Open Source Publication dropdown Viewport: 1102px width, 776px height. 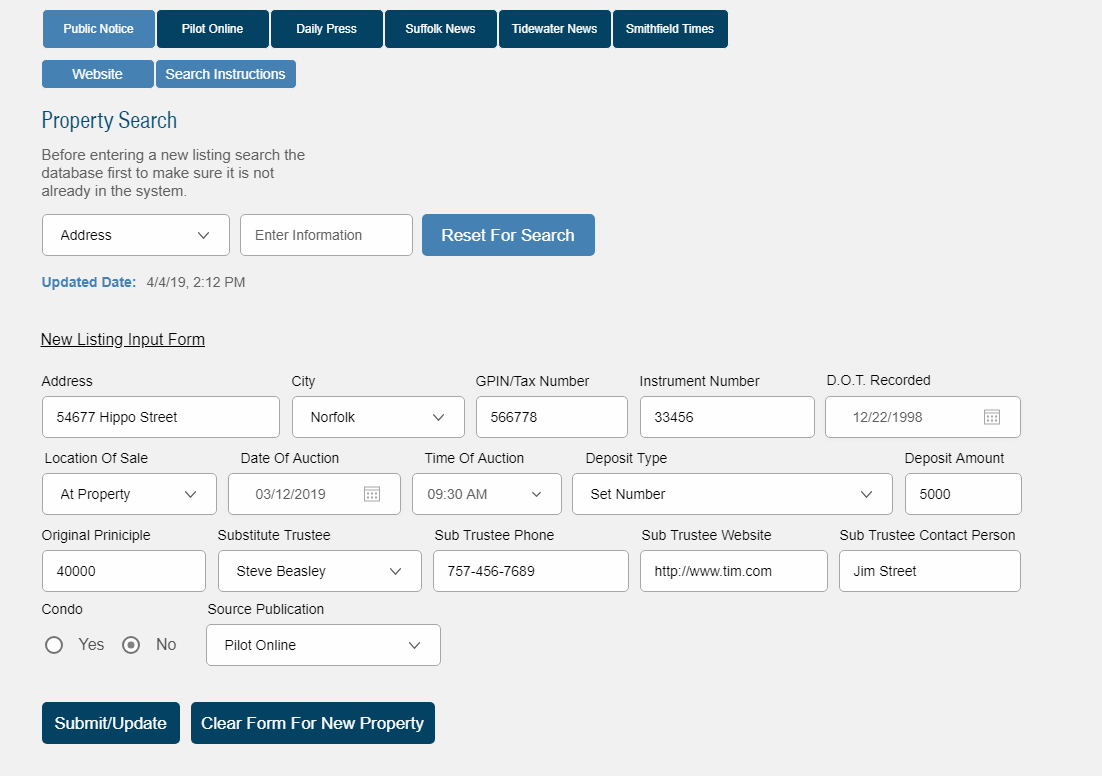323,645
